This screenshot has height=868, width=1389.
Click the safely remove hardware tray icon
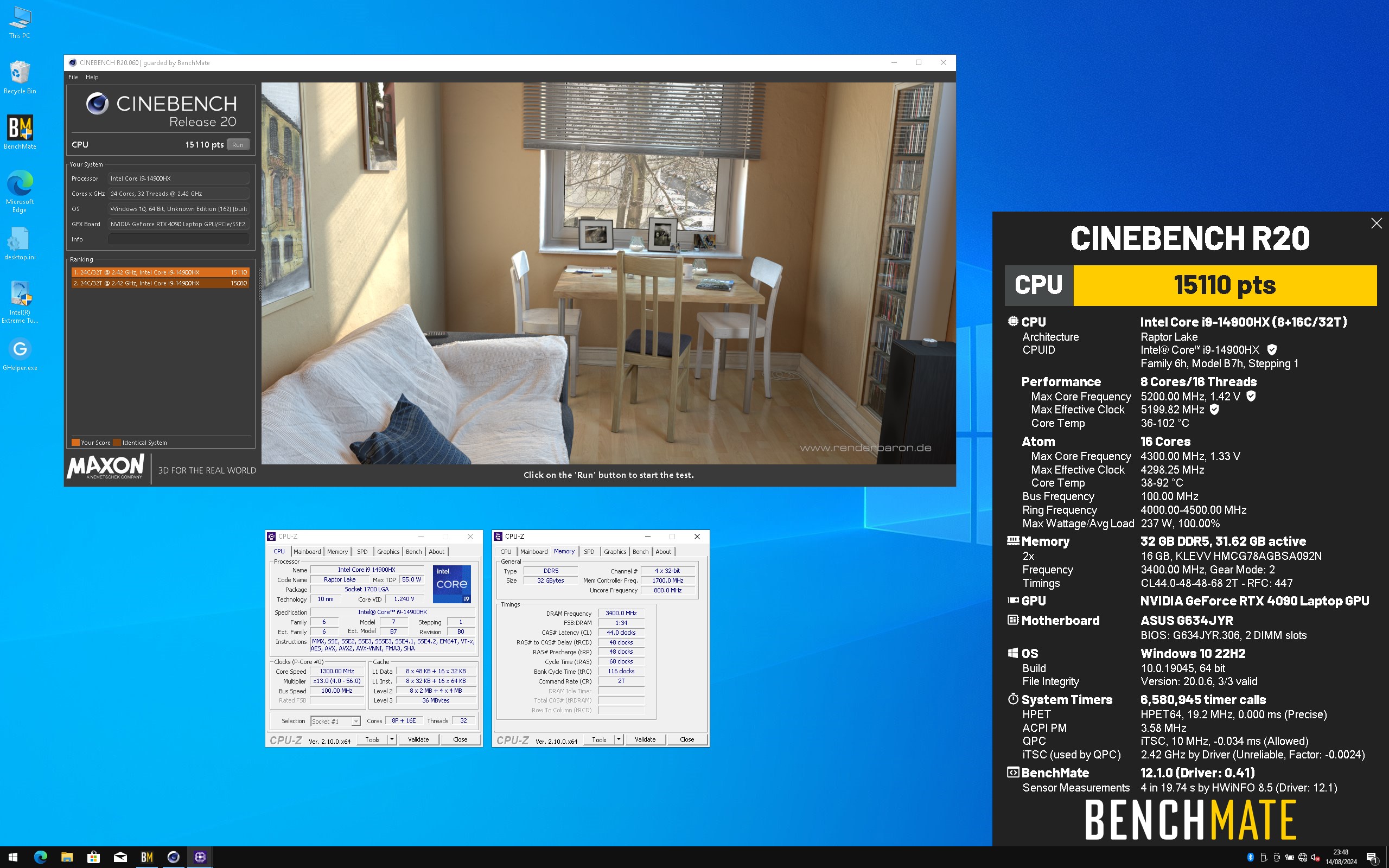pos(1264,858)
